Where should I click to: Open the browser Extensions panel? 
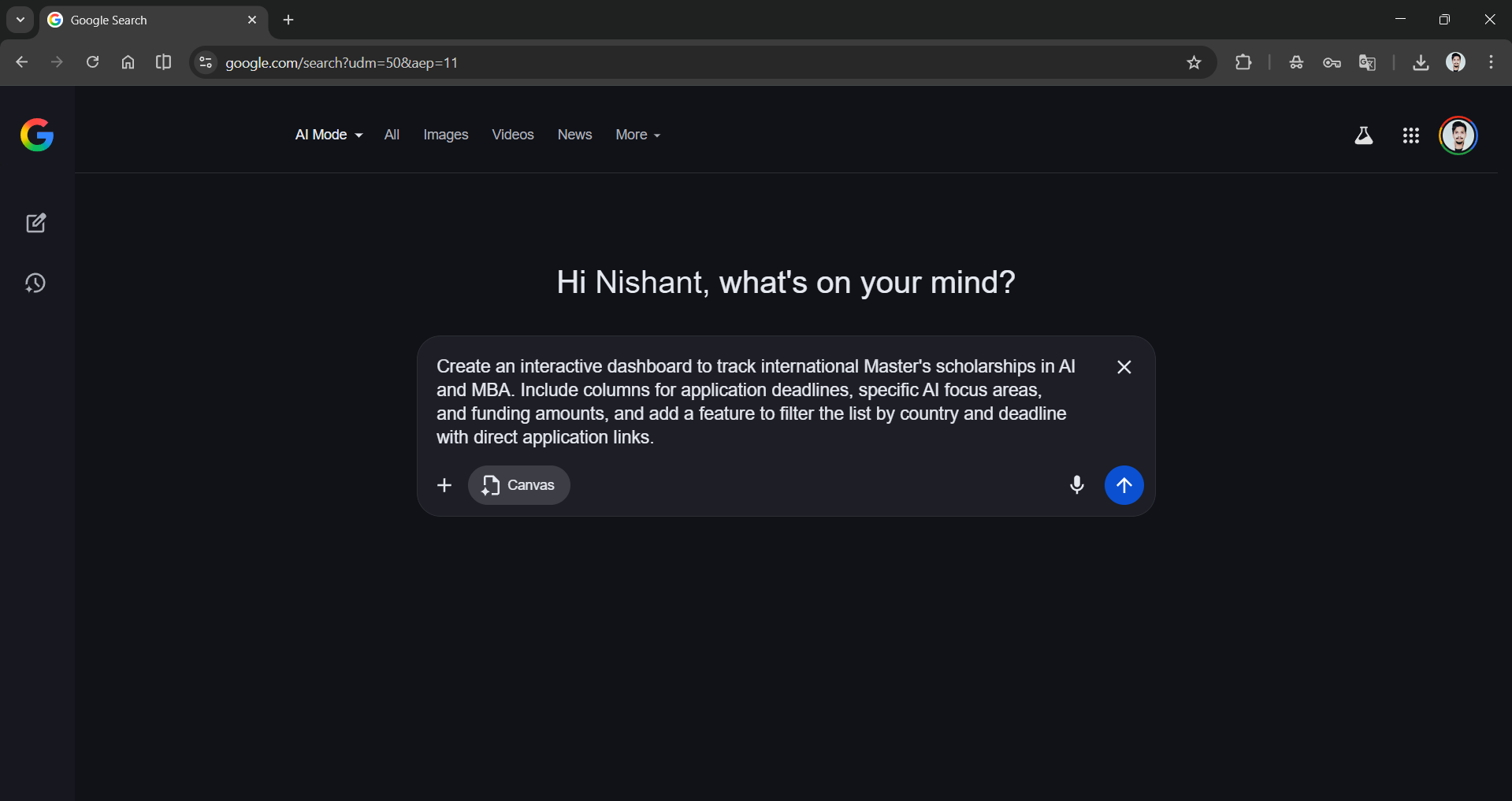tap(1243, 62)
